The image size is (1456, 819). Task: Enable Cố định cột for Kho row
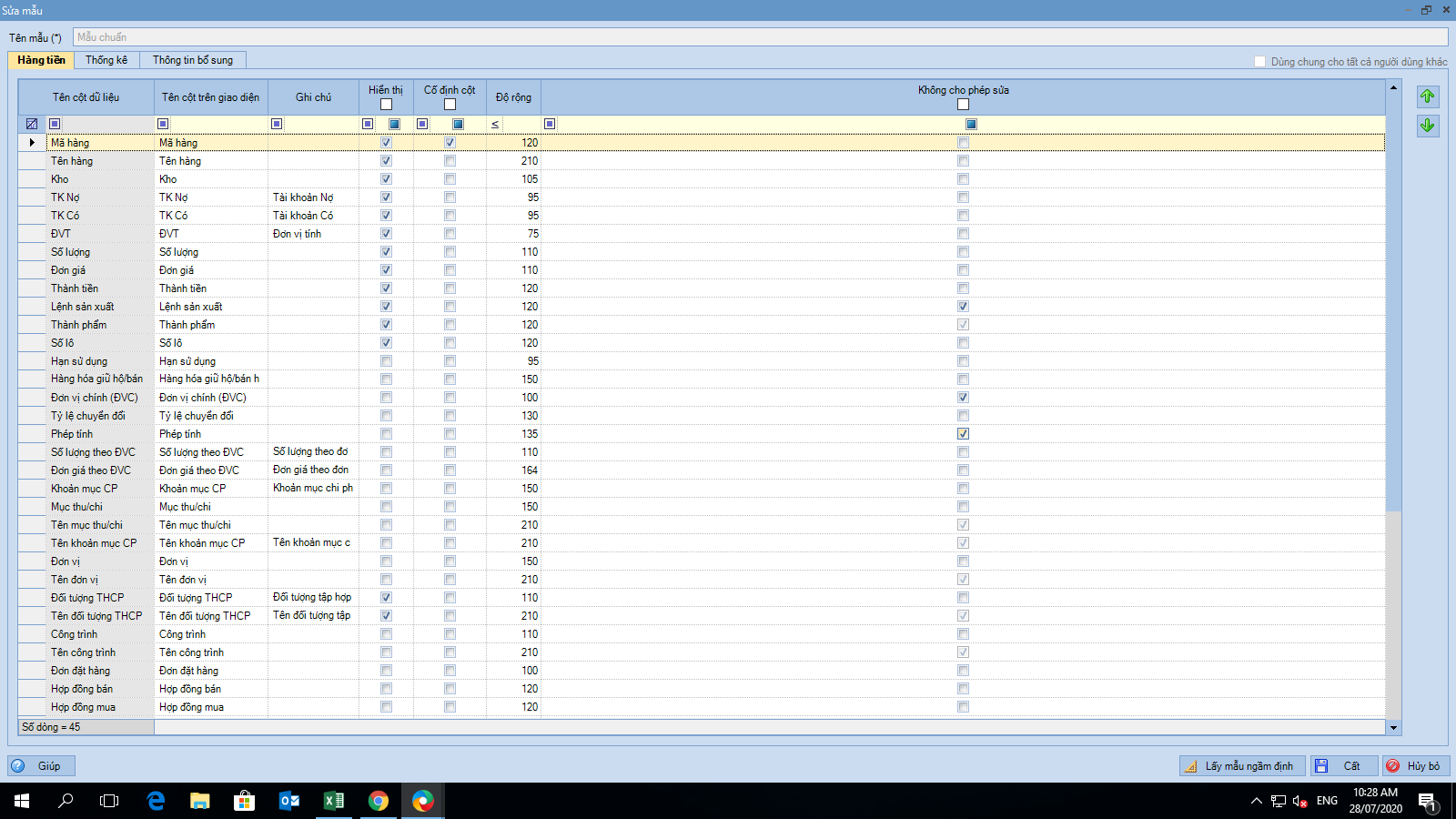450,179
